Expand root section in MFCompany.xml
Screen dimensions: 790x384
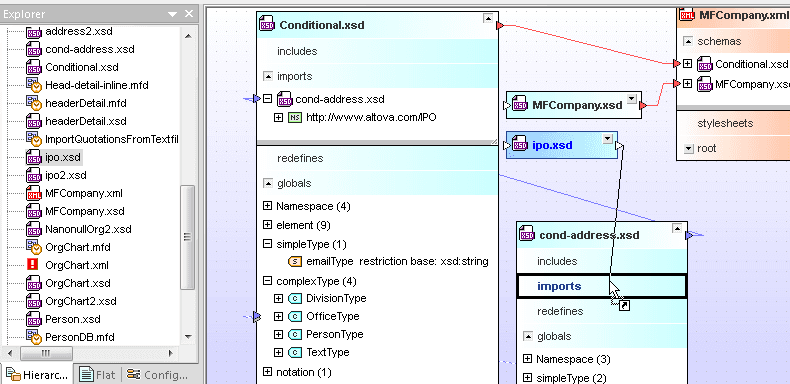(x=688, y=149)
